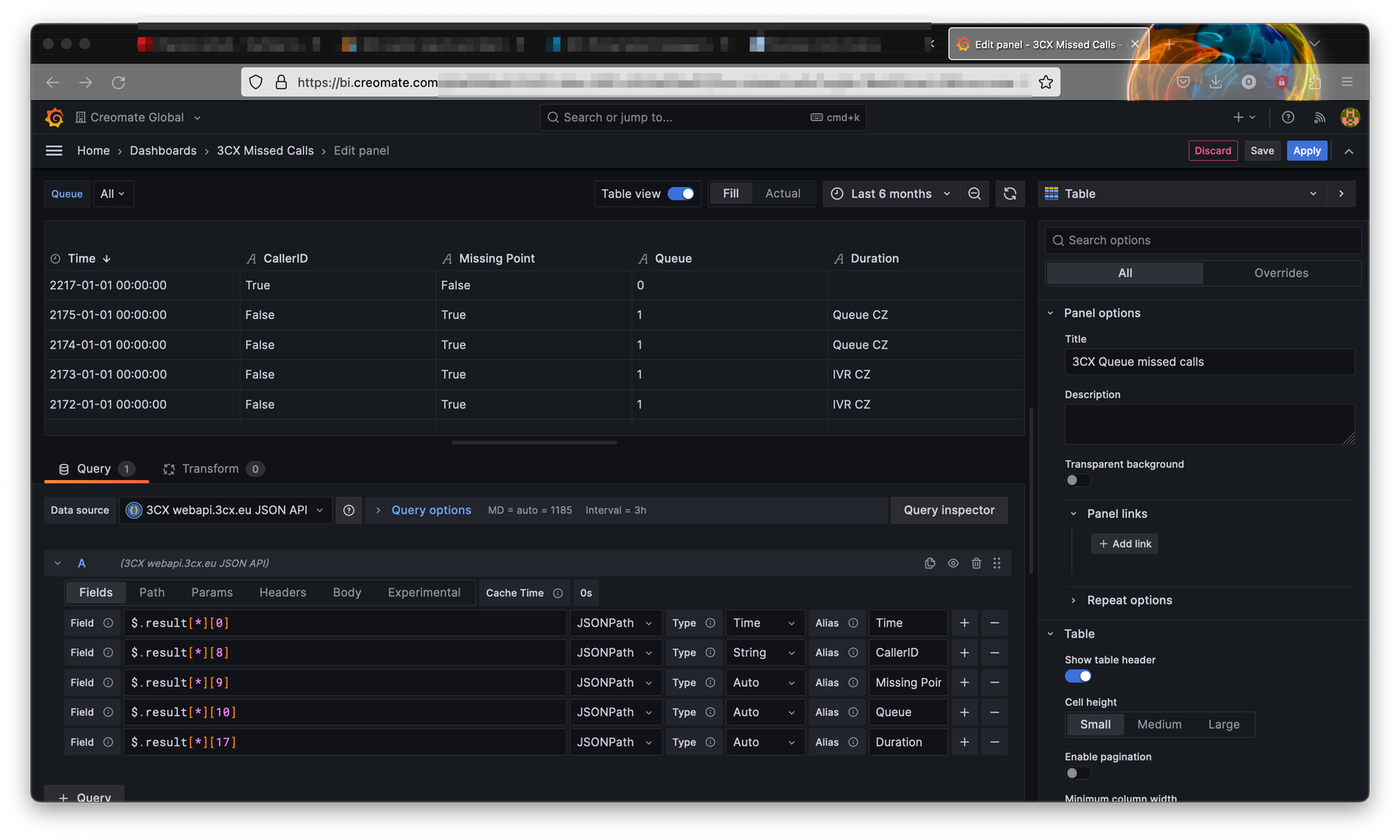Duplicate query A using the copy icon
1400x840 pixels.
pos(930,563)
